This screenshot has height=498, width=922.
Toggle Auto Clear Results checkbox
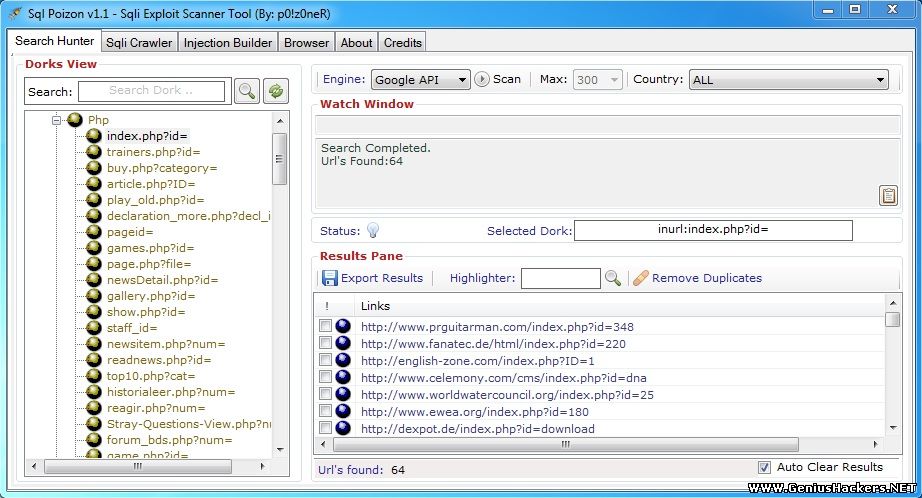click(764, 467)
